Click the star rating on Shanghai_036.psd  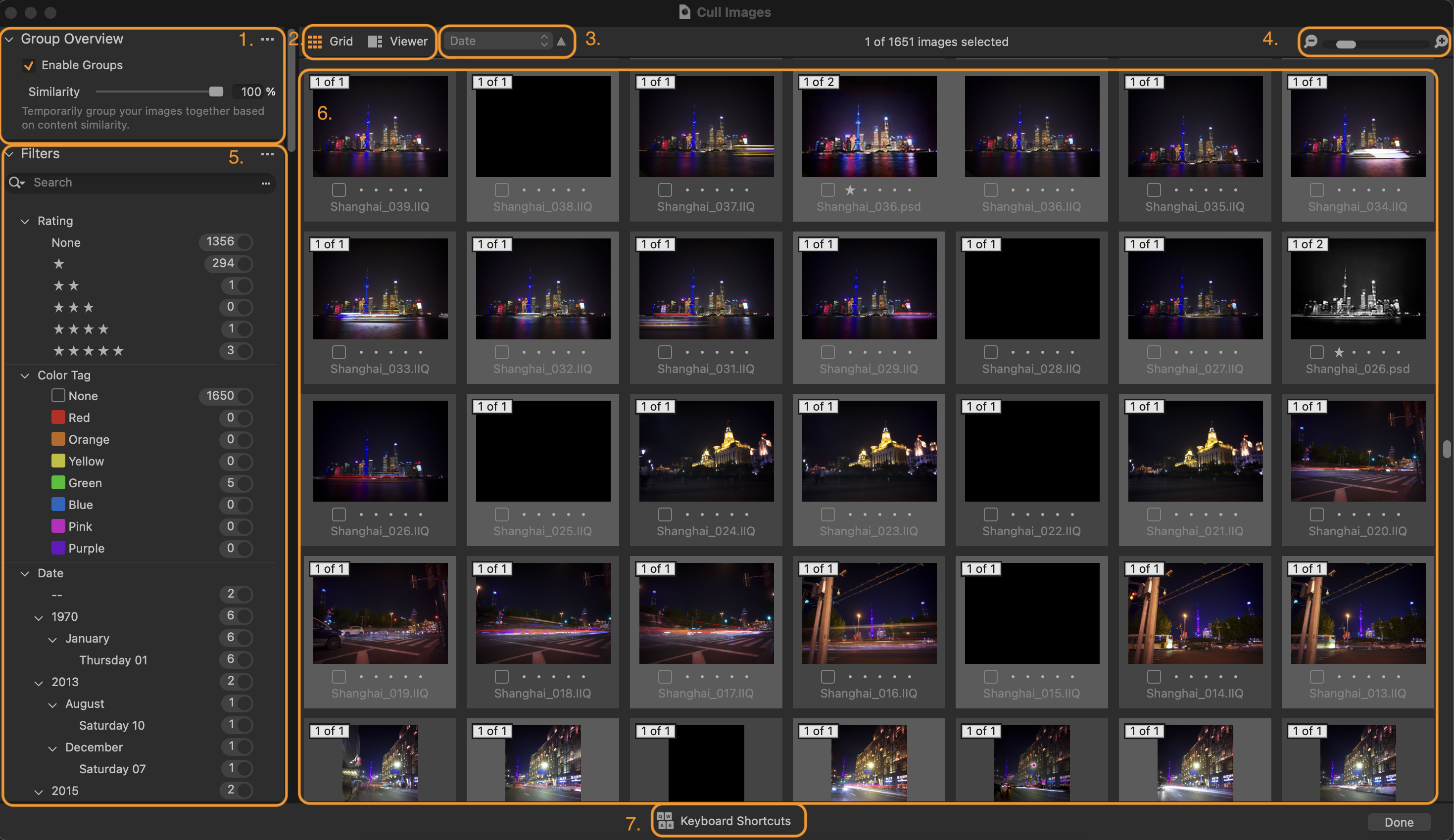tap(850, 190)
